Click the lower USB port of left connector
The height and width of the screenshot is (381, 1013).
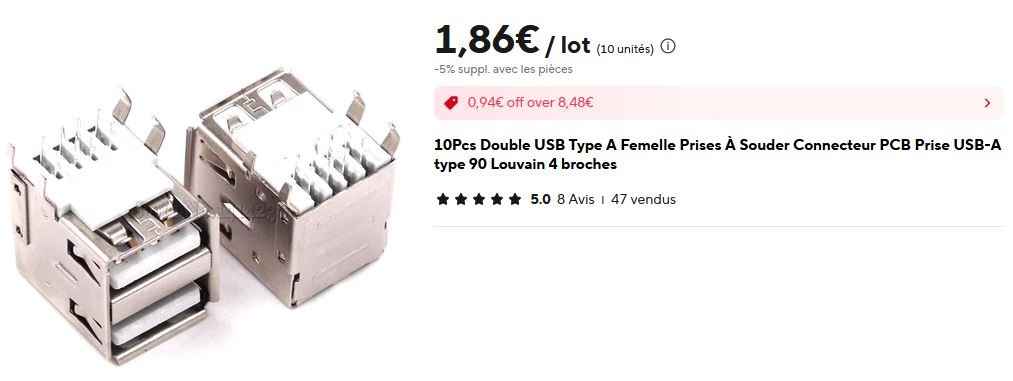[160, 320]
